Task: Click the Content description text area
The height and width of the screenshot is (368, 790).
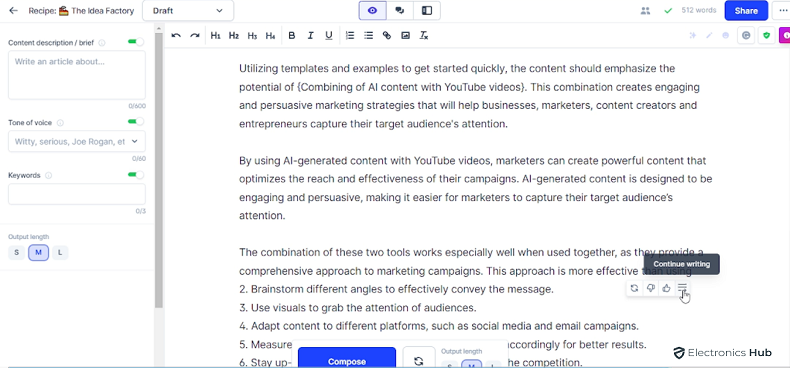Action: (77, 75)
